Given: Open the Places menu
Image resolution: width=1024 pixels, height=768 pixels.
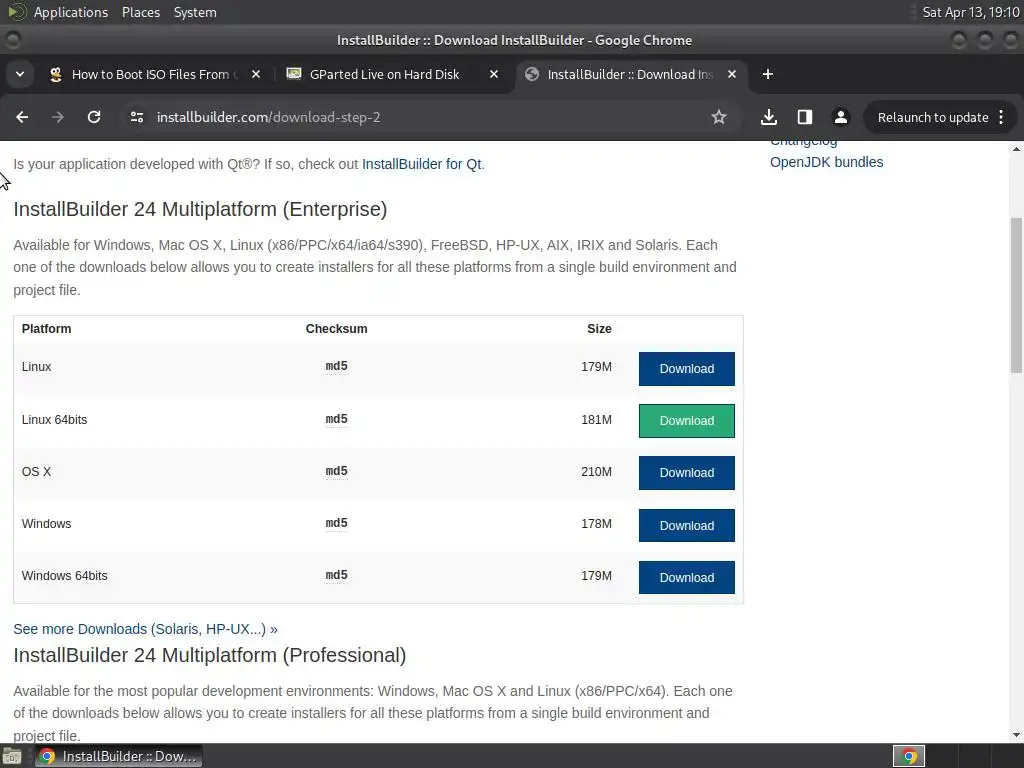Looking at the screenshot, I should 141,12.
